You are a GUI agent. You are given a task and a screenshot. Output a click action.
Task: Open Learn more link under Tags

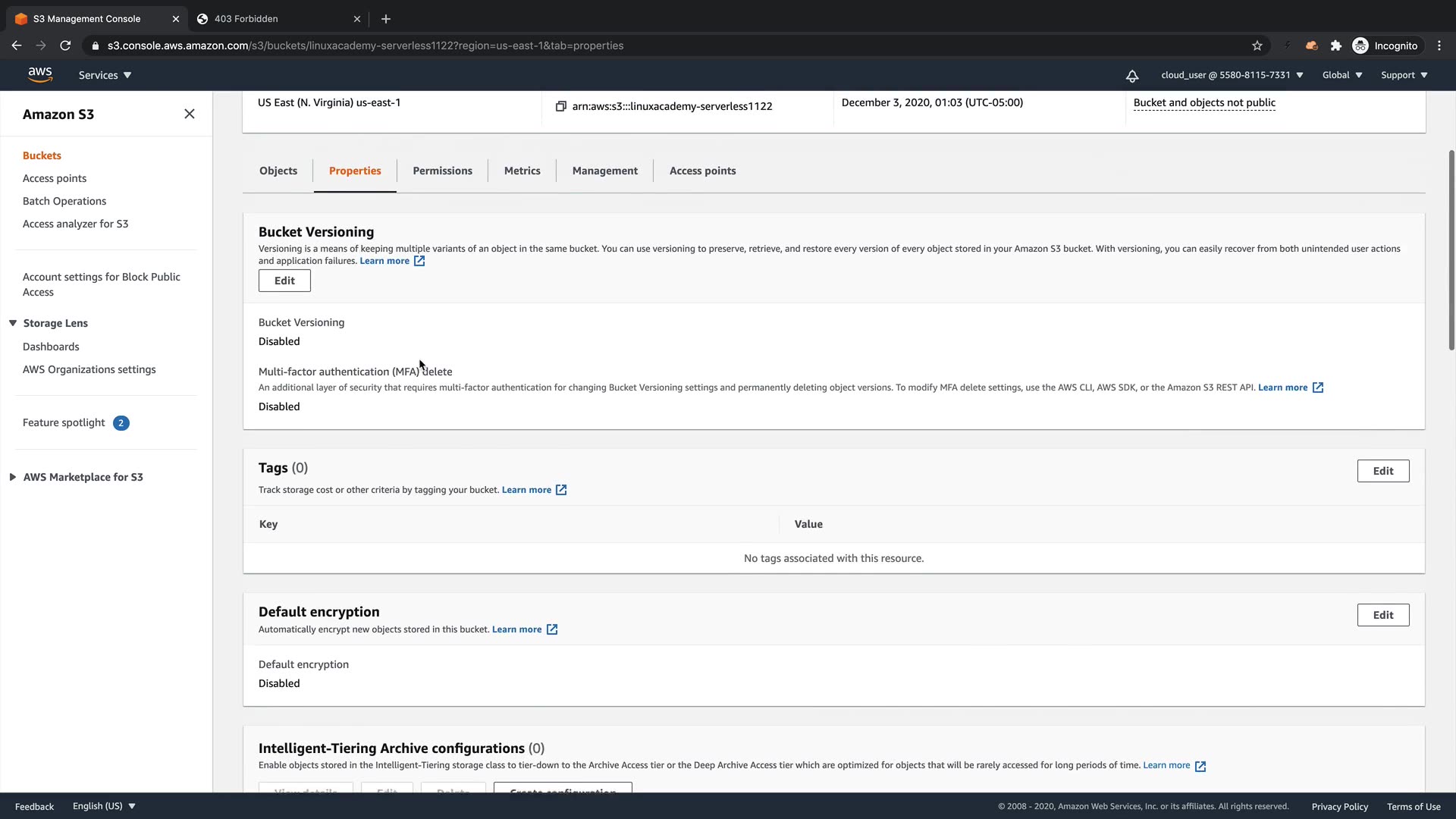[526, 490]
